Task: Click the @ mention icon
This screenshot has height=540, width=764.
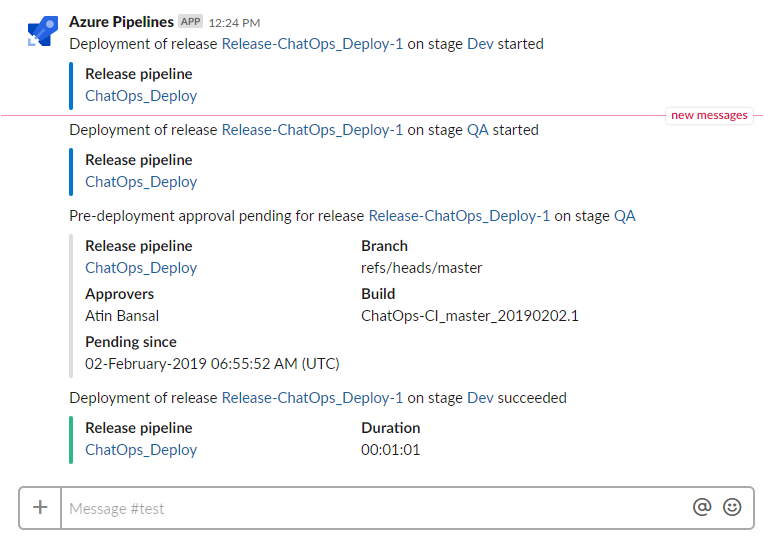Action: [x=702, y=507]
